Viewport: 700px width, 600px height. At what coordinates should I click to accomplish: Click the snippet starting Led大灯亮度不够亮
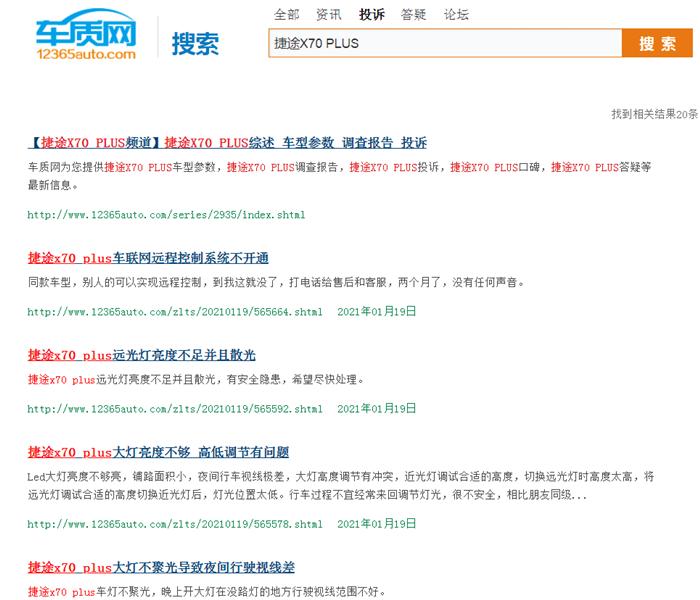pos(341,486)
